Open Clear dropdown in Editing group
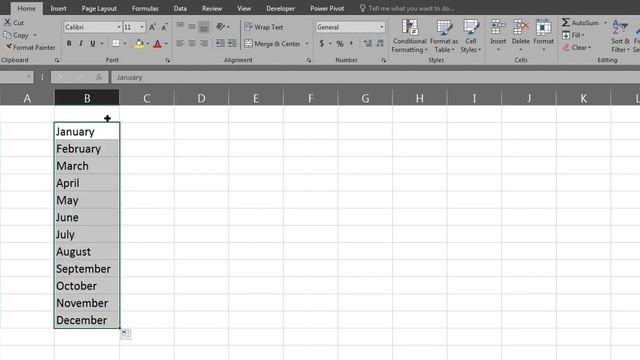Viewport: 640px width, 360px height. [x=577, y=47]
